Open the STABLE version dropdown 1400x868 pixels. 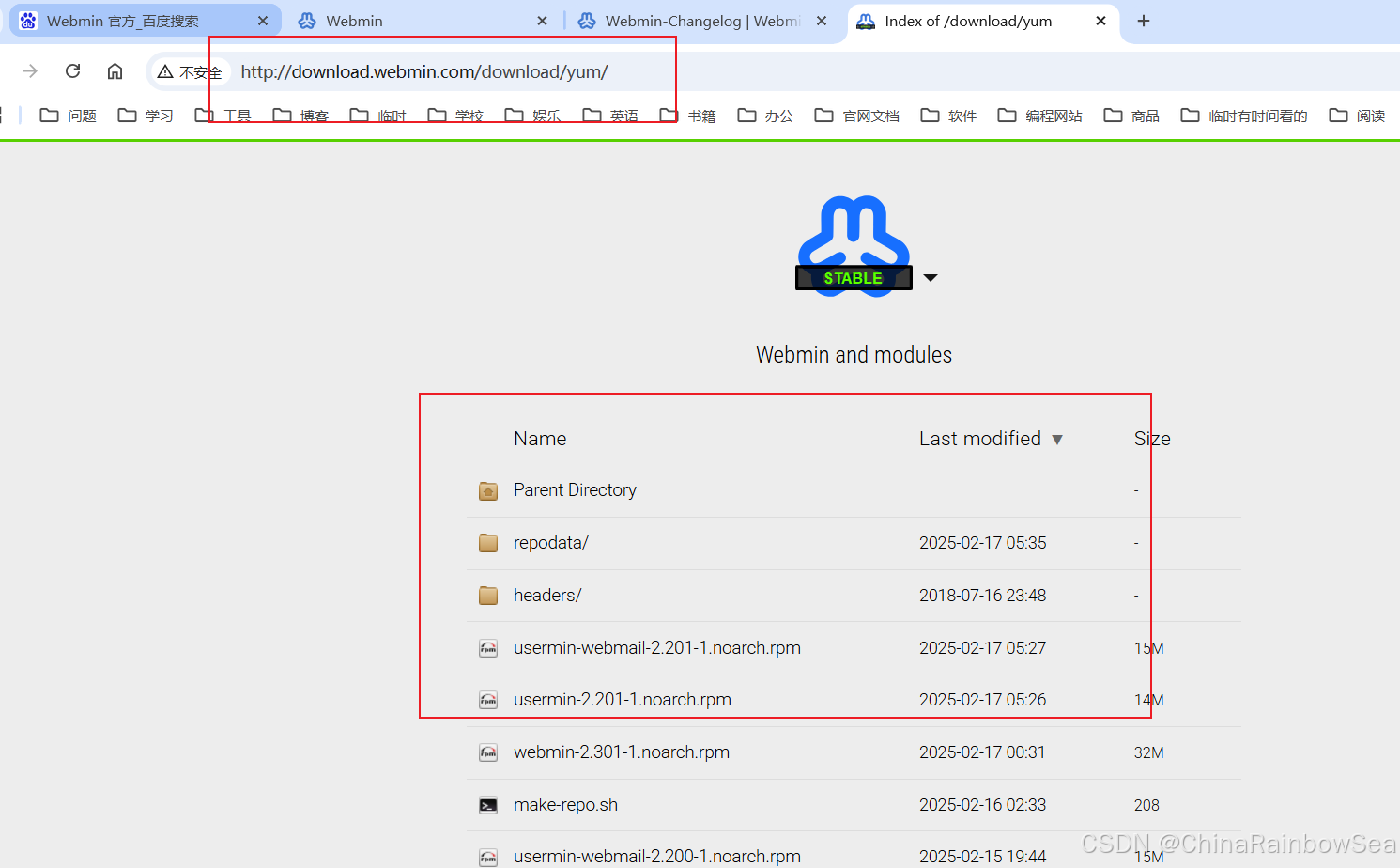pos(931,277)
